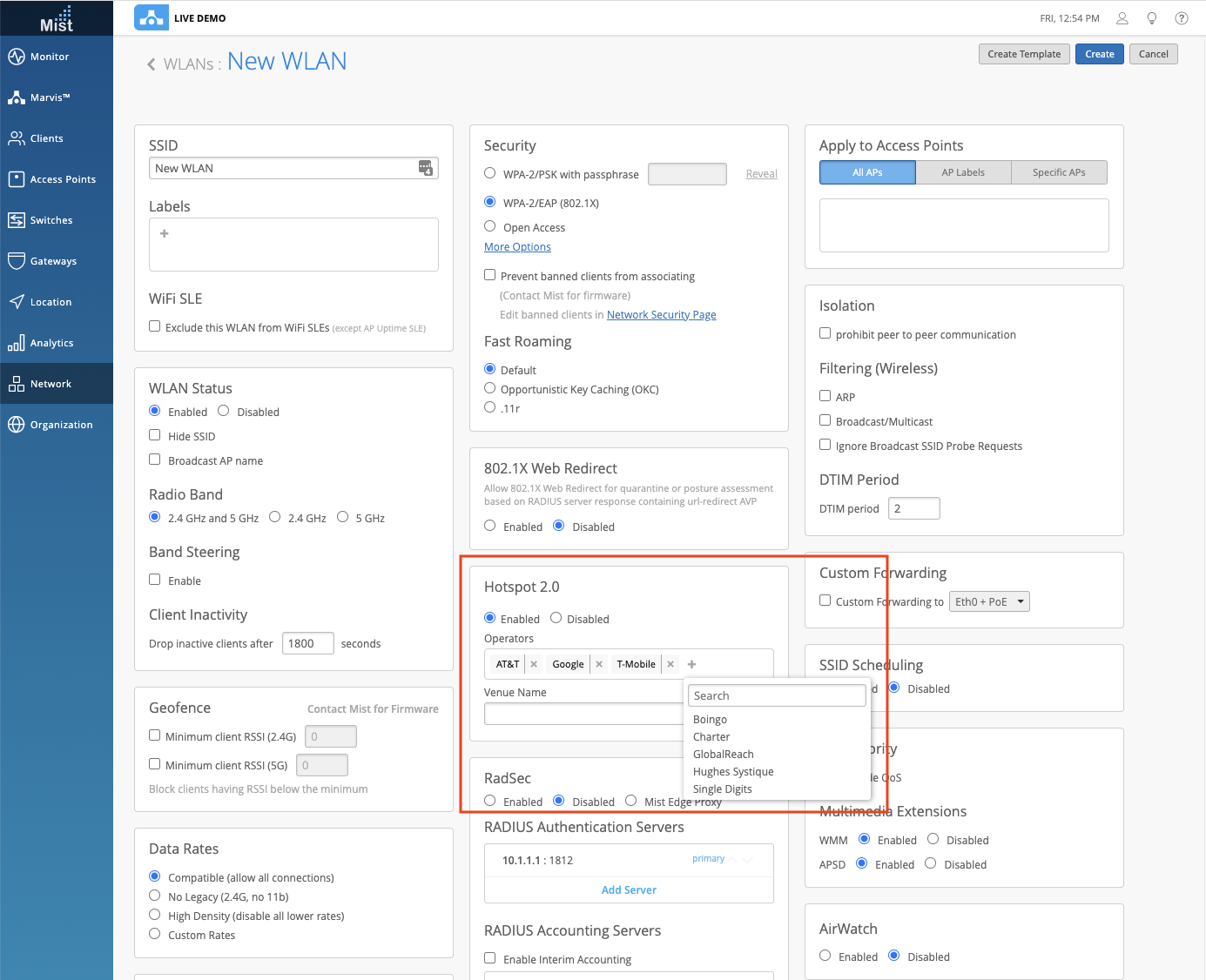The width and height of the screenshot is (1206, 980).
Task: Open the Eth0 + PoE dropdown
Action: 989,601
